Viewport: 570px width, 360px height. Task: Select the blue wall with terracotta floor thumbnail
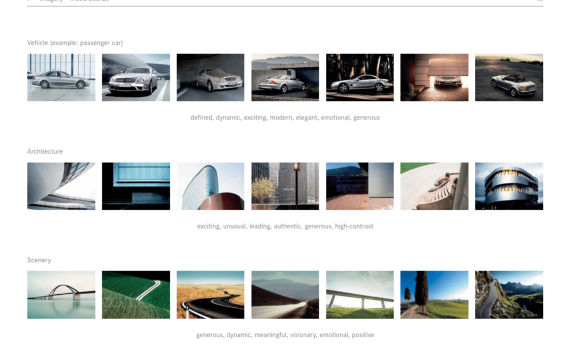pyautogui.click(x=360, y=186)
